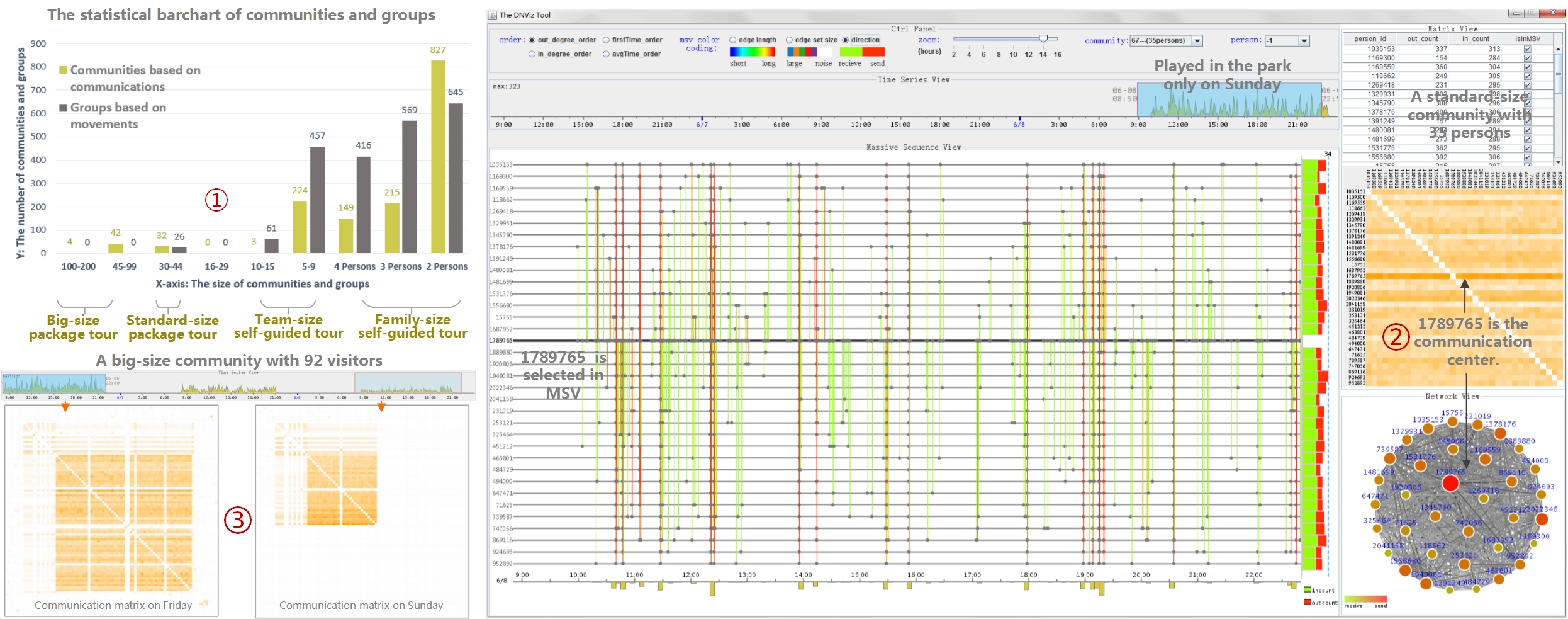Click the blue selected time window in Time Series View
1568x619 pixels.
[1229, 99]
